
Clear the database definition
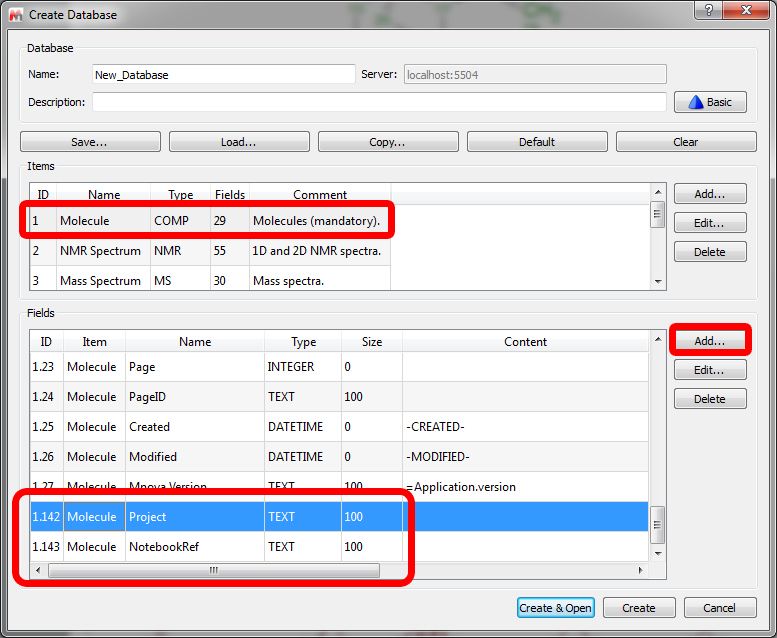(x=686, y=142)
